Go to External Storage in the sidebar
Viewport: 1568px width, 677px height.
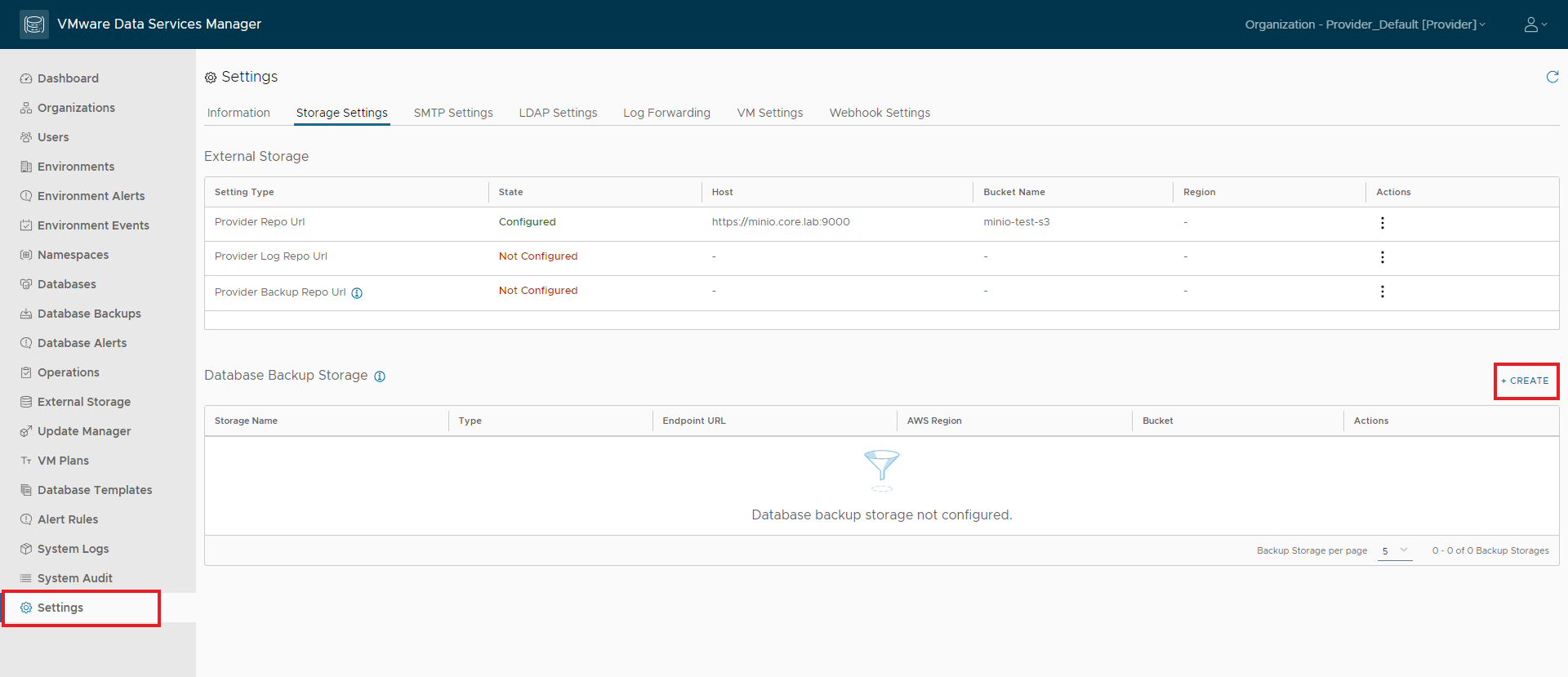click(x=84, y=402)
